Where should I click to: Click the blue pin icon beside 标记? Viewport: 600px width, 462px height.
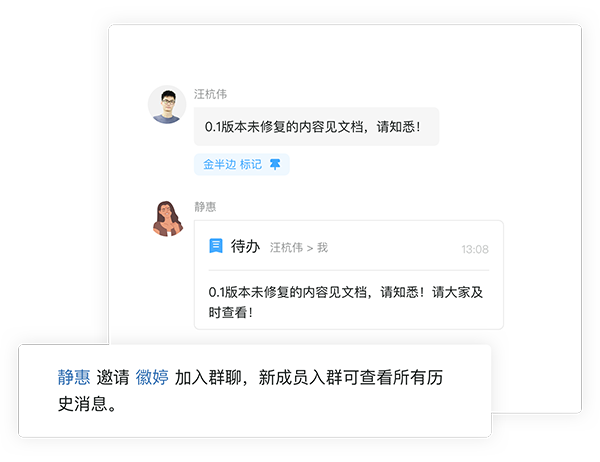(x=275, y=164)
